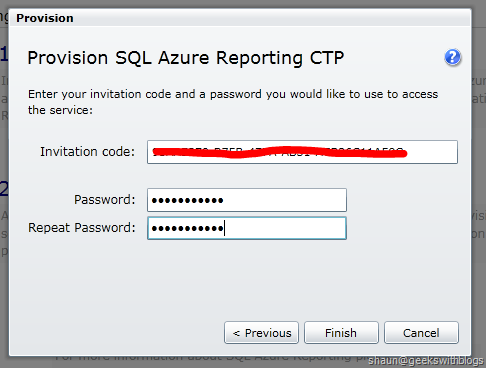Viewport: 486px width, 368px height.
Task: Click the 'Invitation code:' label
Action: click(88, 152)
